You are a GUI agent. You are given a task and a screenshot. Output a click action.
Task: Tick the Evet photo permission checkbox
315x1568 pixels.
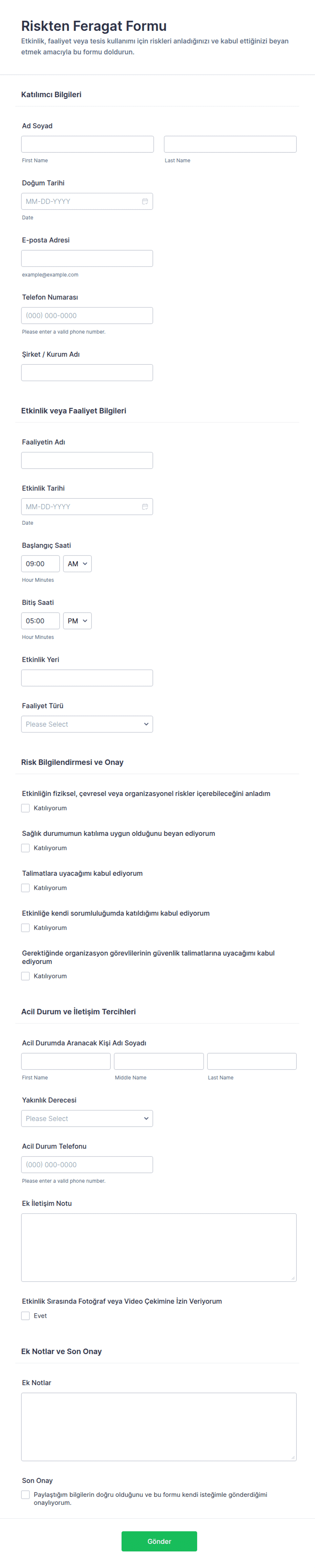coord(26,1315)
